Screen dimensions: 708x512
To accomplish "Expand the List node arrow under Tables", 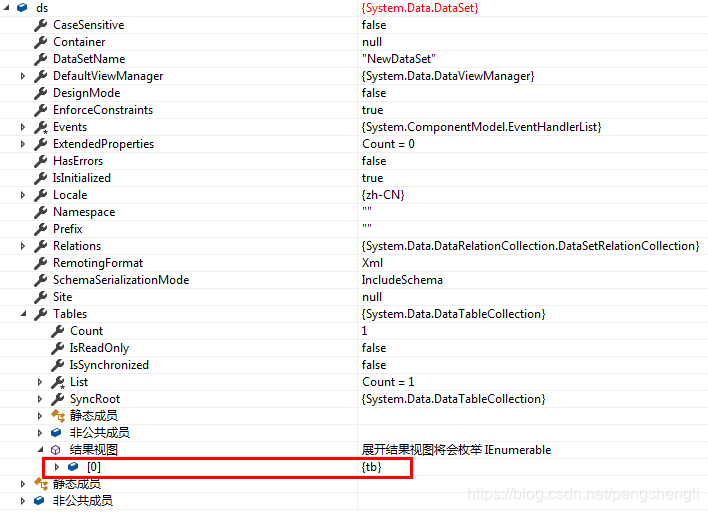I will (x=40, y=382).
